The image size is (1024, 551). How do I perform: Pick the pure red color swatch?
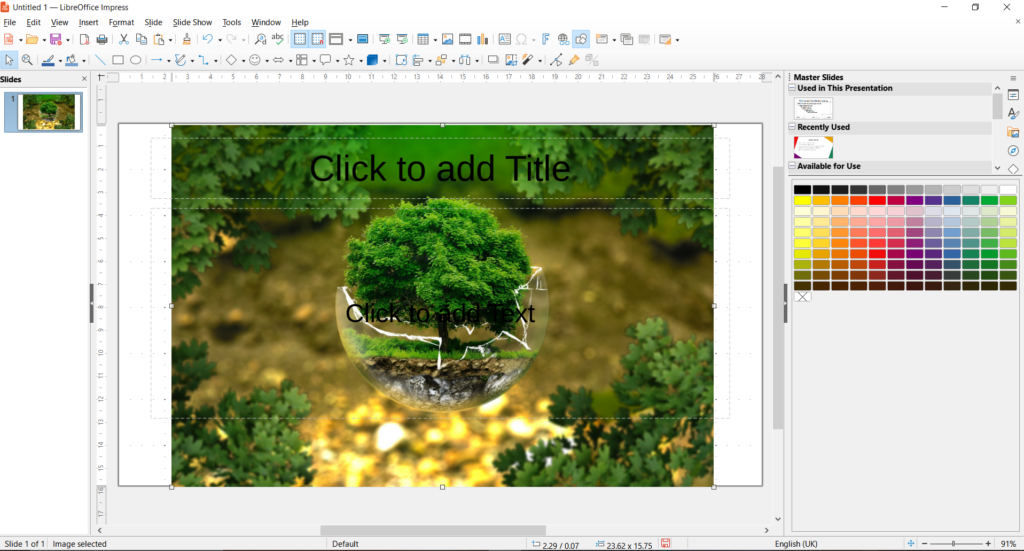pyautogui.click(x=877, y=200)
